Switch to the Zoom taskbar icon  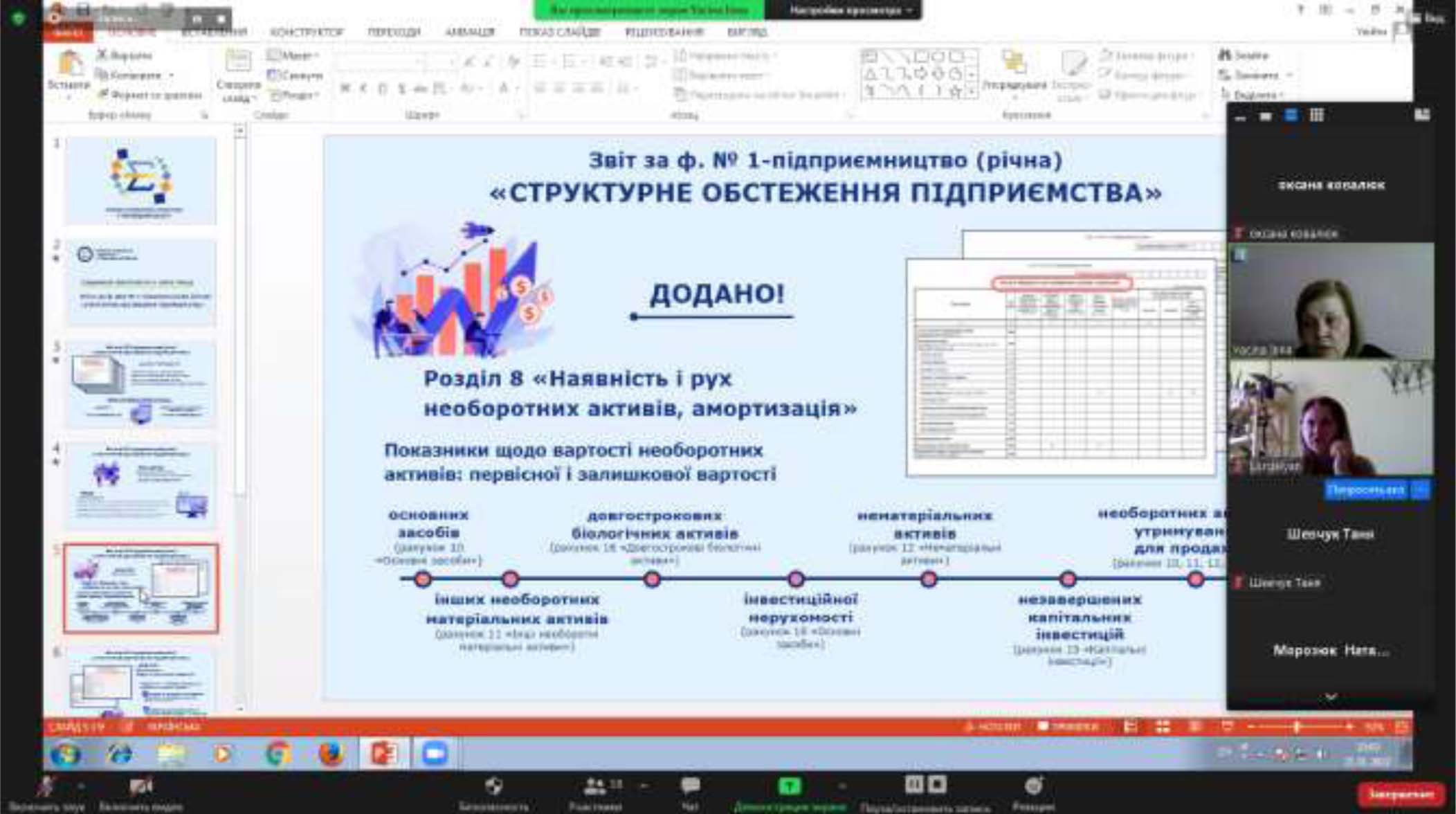[435, 754]
